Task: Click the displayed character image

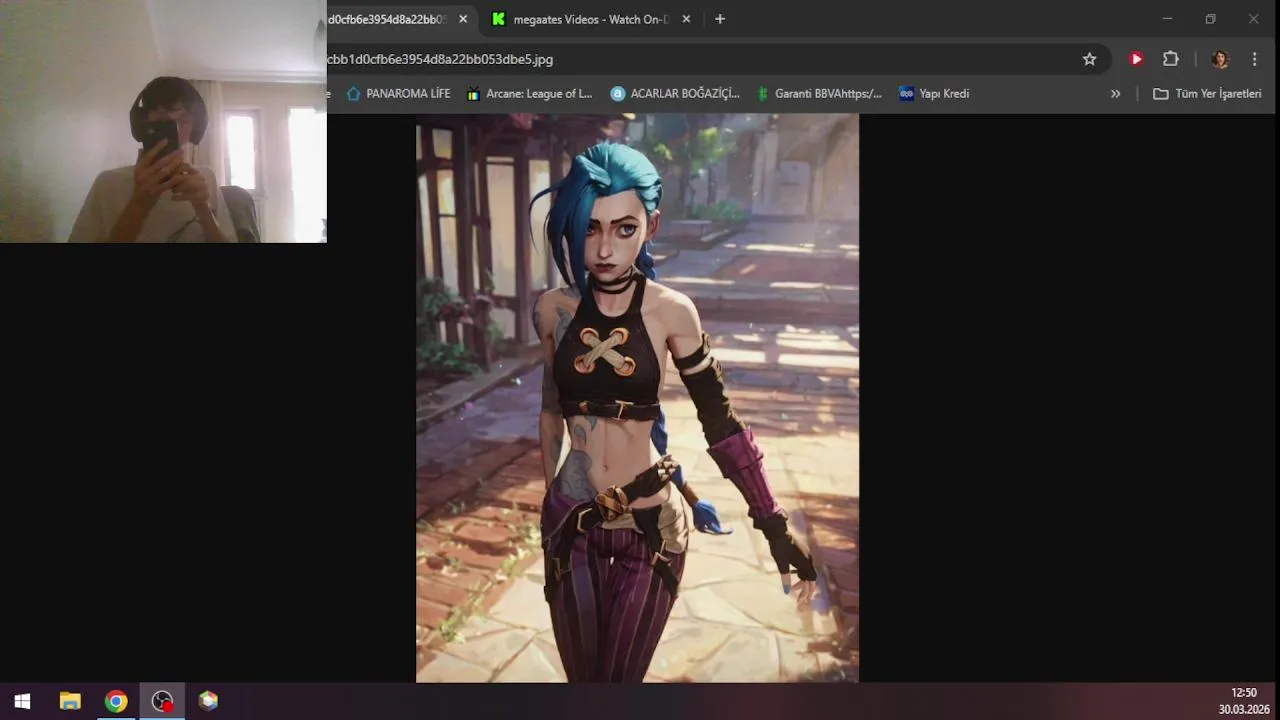Action: coord(637,398)
